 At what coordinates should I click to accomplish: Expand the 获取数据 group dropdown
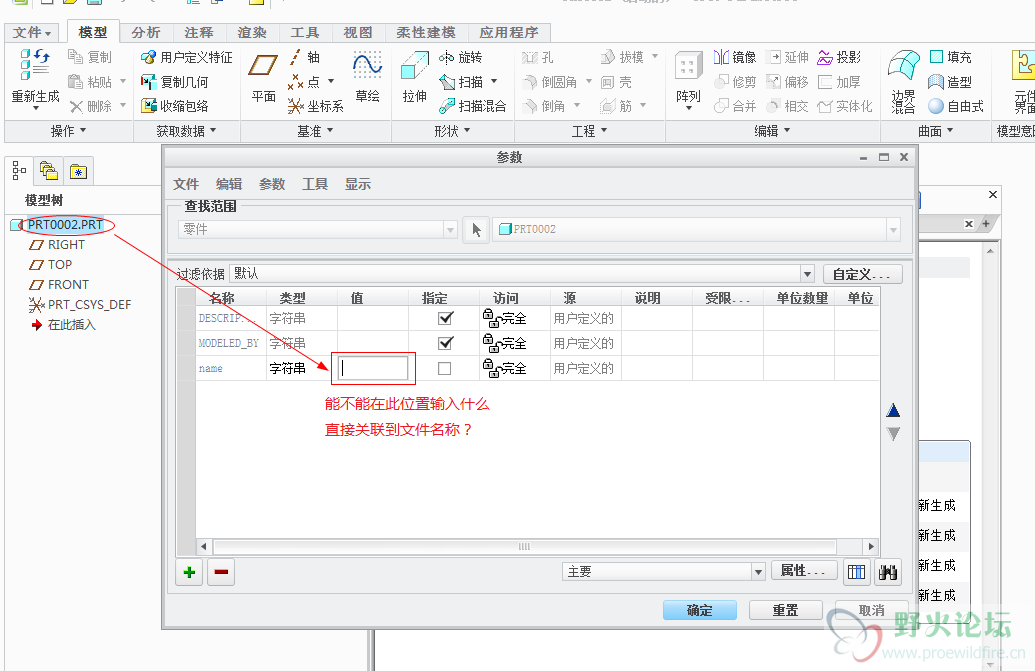click(186, 131)
